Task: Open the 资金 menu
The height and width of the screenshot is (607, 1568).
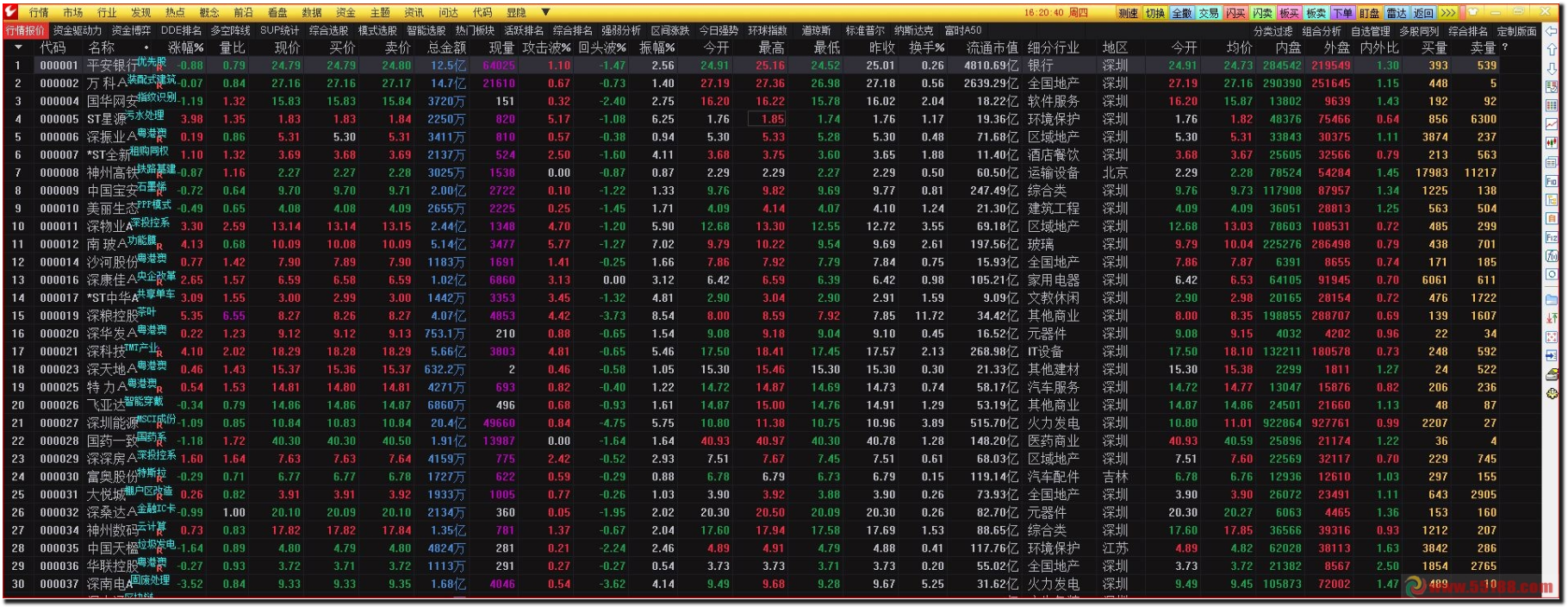Action: (x=345, y=12)
